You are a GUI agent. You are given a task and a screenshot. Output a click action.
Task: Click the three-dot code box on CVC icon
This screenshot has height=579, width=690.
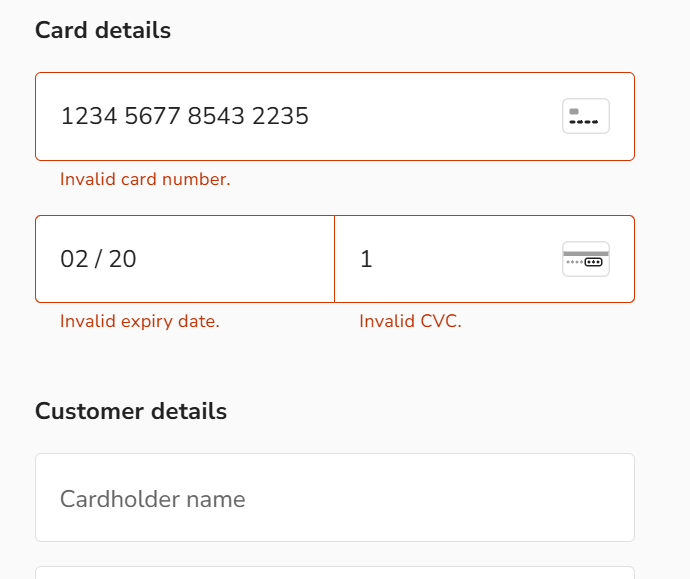pos(593,262)
